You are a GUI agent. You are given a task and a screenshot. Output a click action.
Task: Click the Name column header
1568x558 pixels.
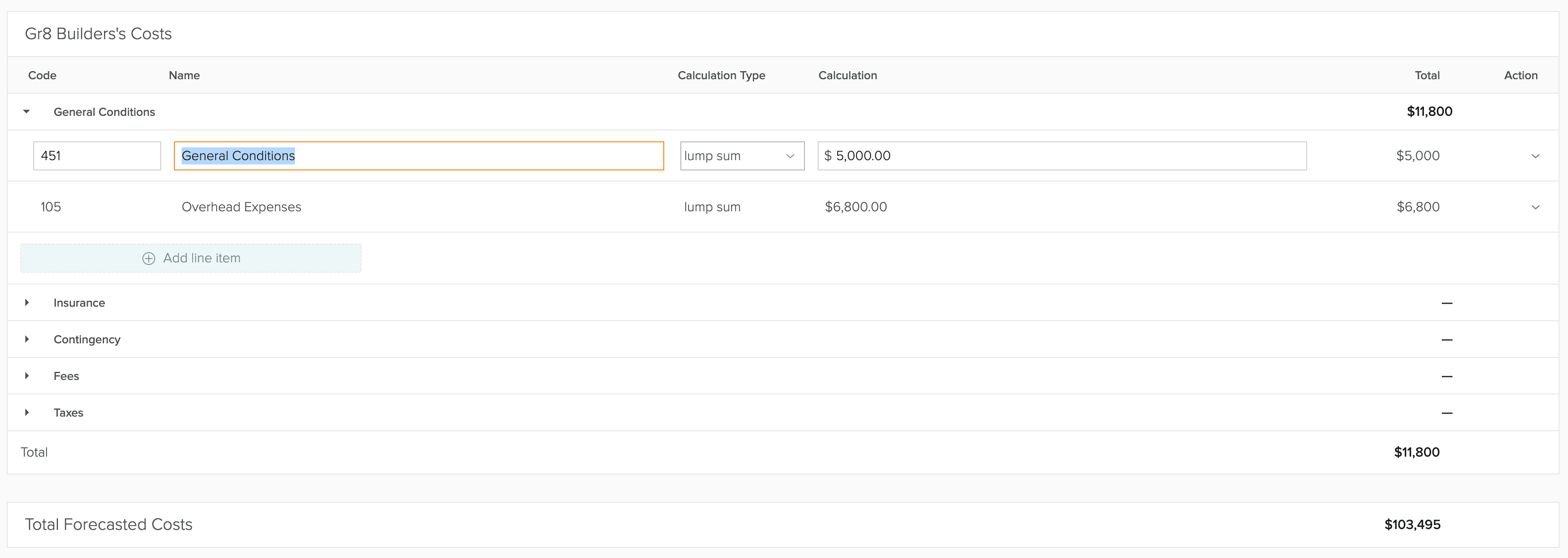184,75
